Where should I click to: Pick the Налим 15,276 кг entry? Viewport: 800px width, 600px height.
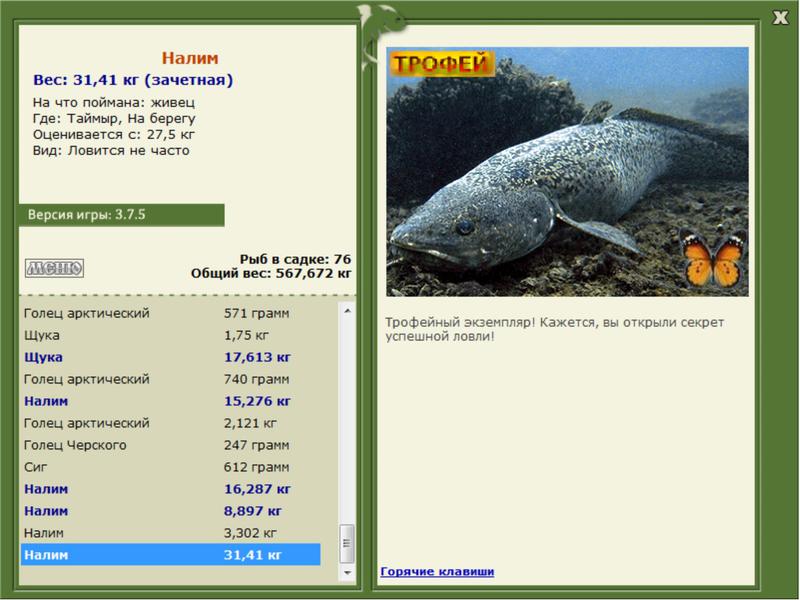[171, 401]
